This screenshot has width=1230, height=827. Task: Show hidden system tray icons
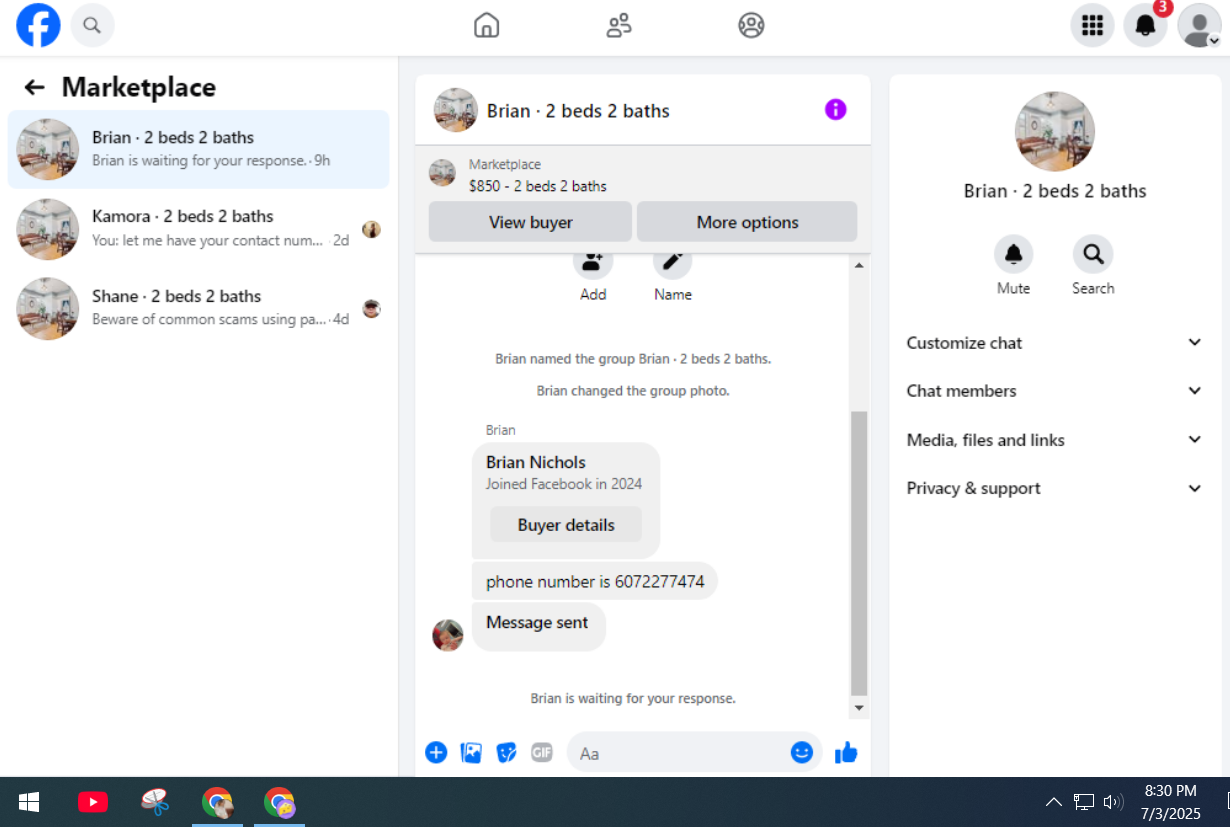(x=1054, y=802)
